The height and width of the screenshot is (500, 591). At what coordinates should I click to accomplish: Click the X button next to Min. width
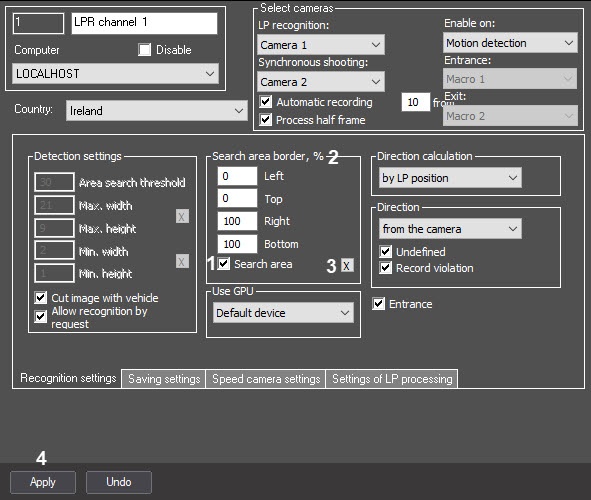pos(182,261)
